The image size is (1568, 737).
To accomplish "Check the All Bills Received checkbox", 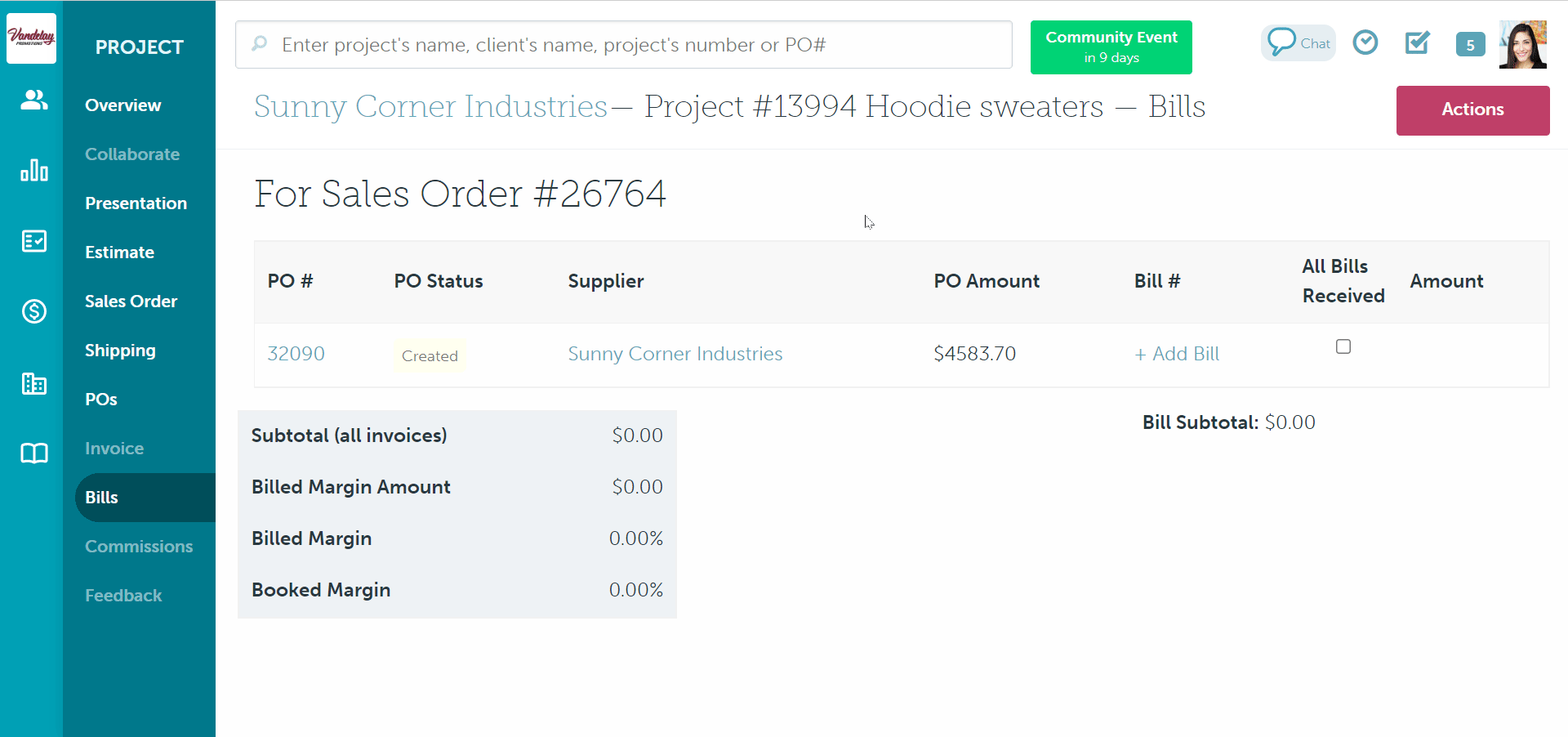I will (1343, 347).
